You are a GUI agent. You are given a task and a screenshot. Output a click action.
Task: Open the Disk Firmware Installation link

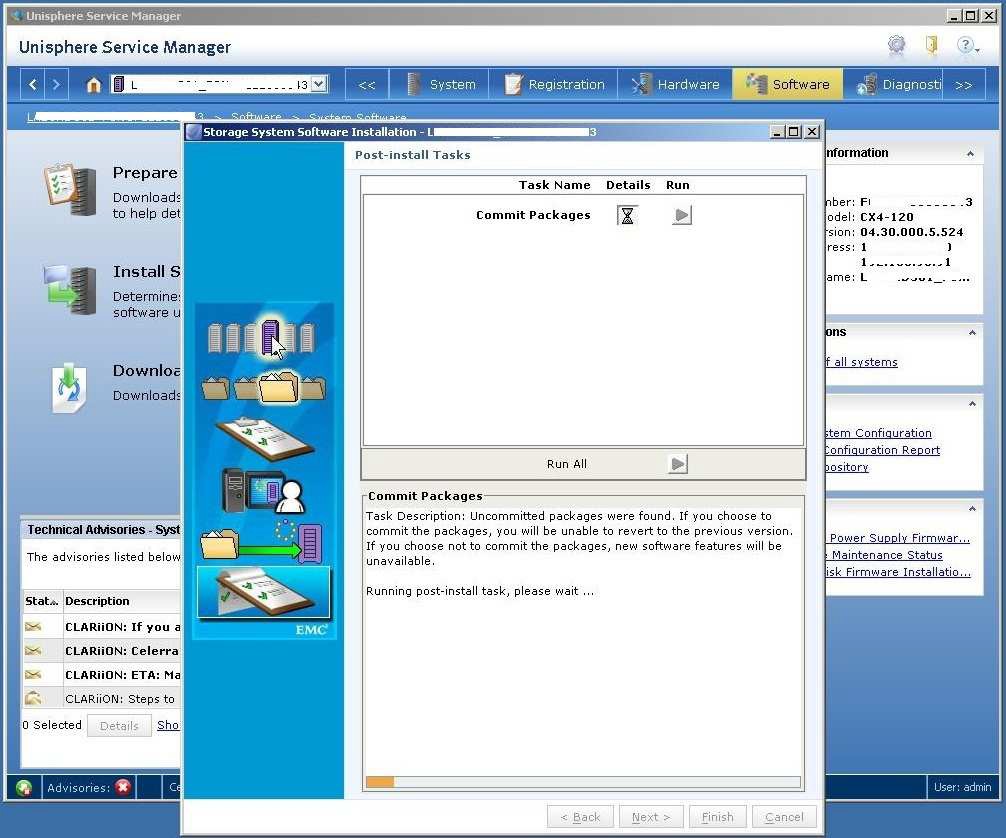tap(898, 572)
